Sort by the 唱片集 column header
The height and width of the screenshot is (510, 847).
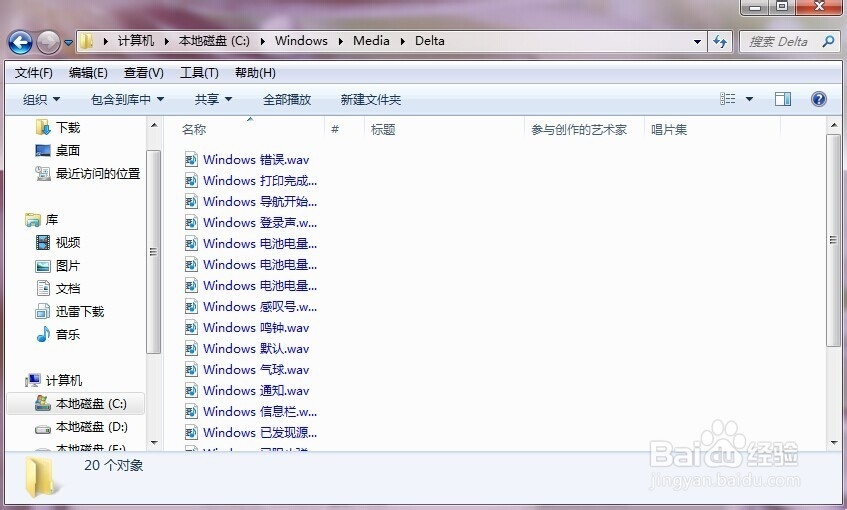(669, 130)
